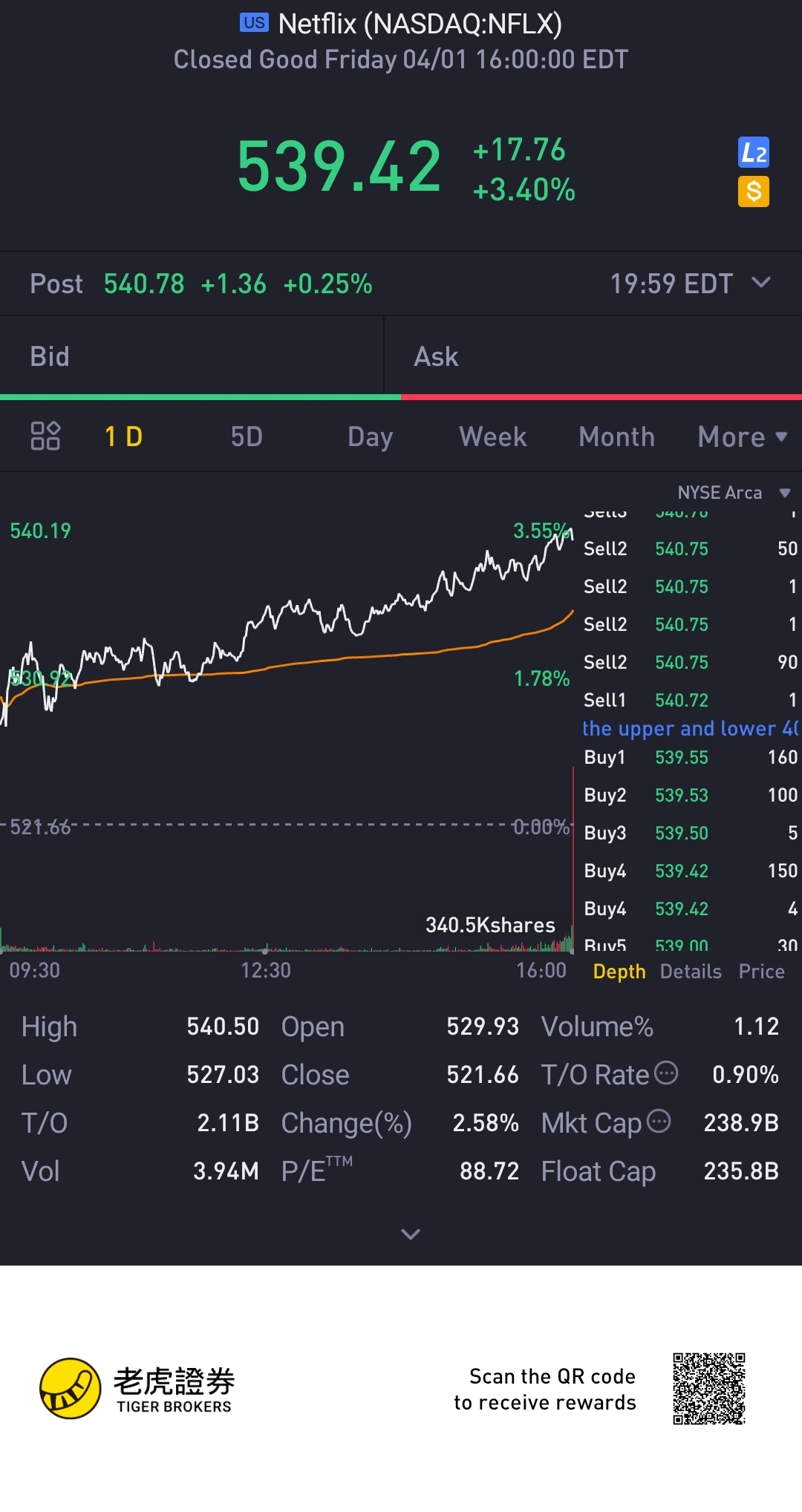Tap the T/O value 2.11B
Screen dimensions: 802x1512
228,1123
